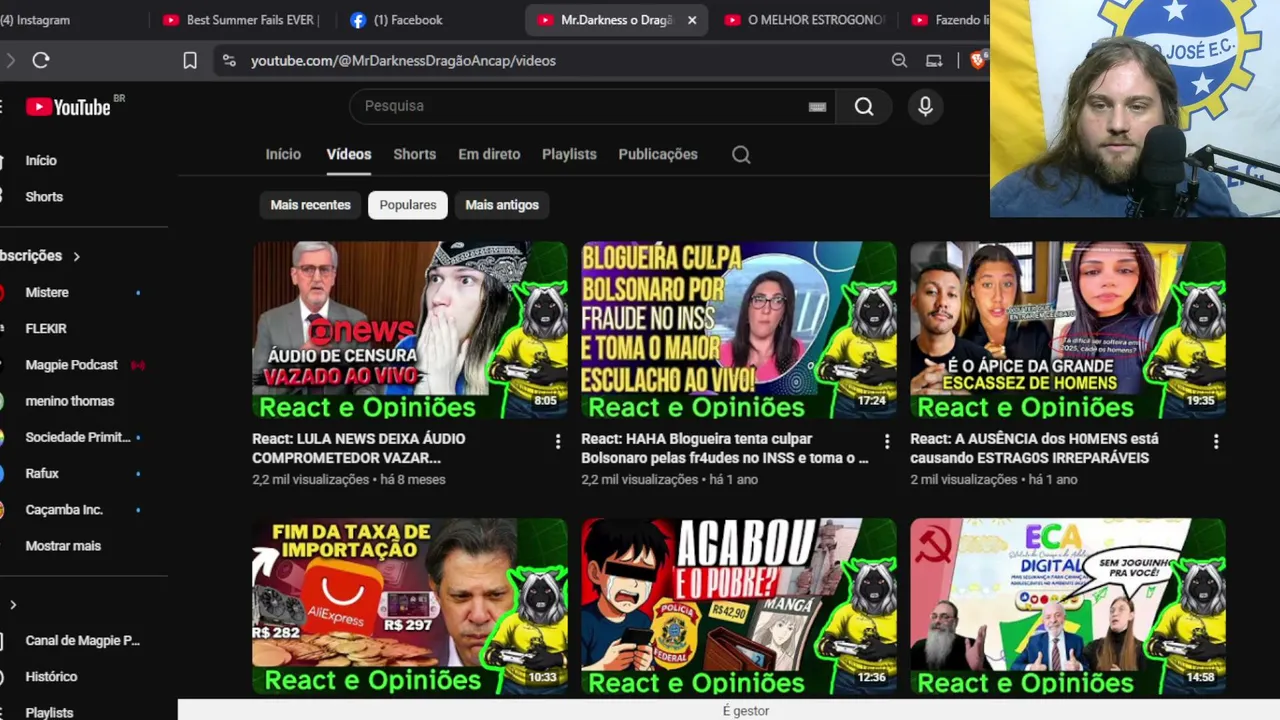Image resolution: width=1280 pixels, height=720 pixels.
Task: Expand subscriptions list with Mostrar mais
Action: (63, 546)
